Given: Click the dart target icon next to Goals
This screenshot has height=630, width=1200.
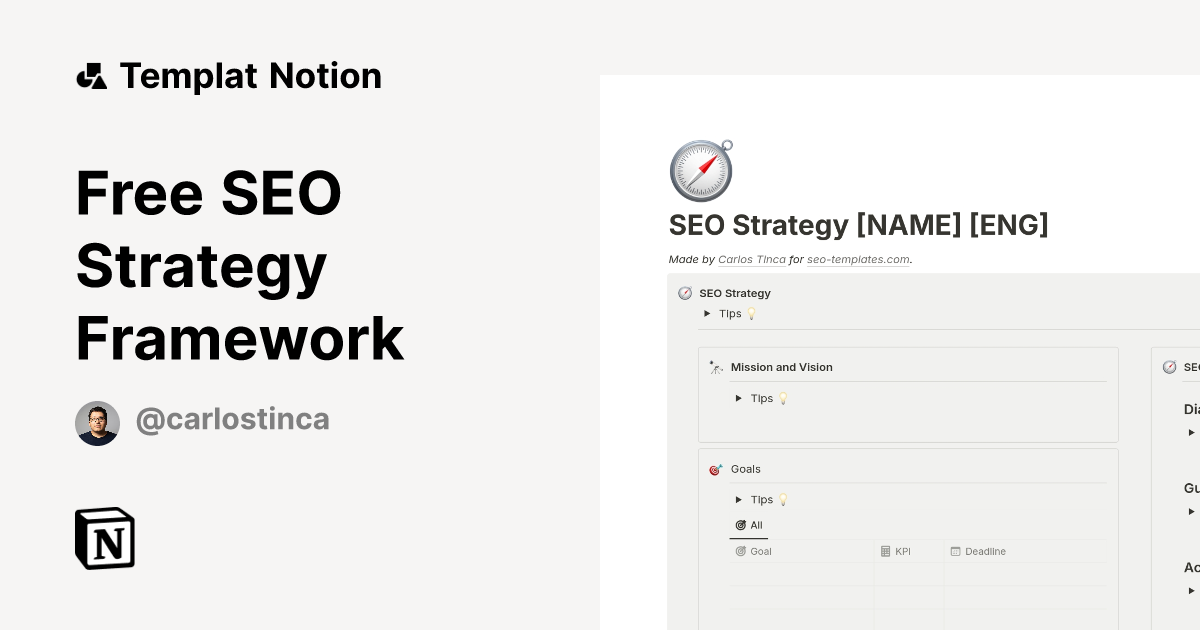Looking at the screenshot, I should pos(715,469).
